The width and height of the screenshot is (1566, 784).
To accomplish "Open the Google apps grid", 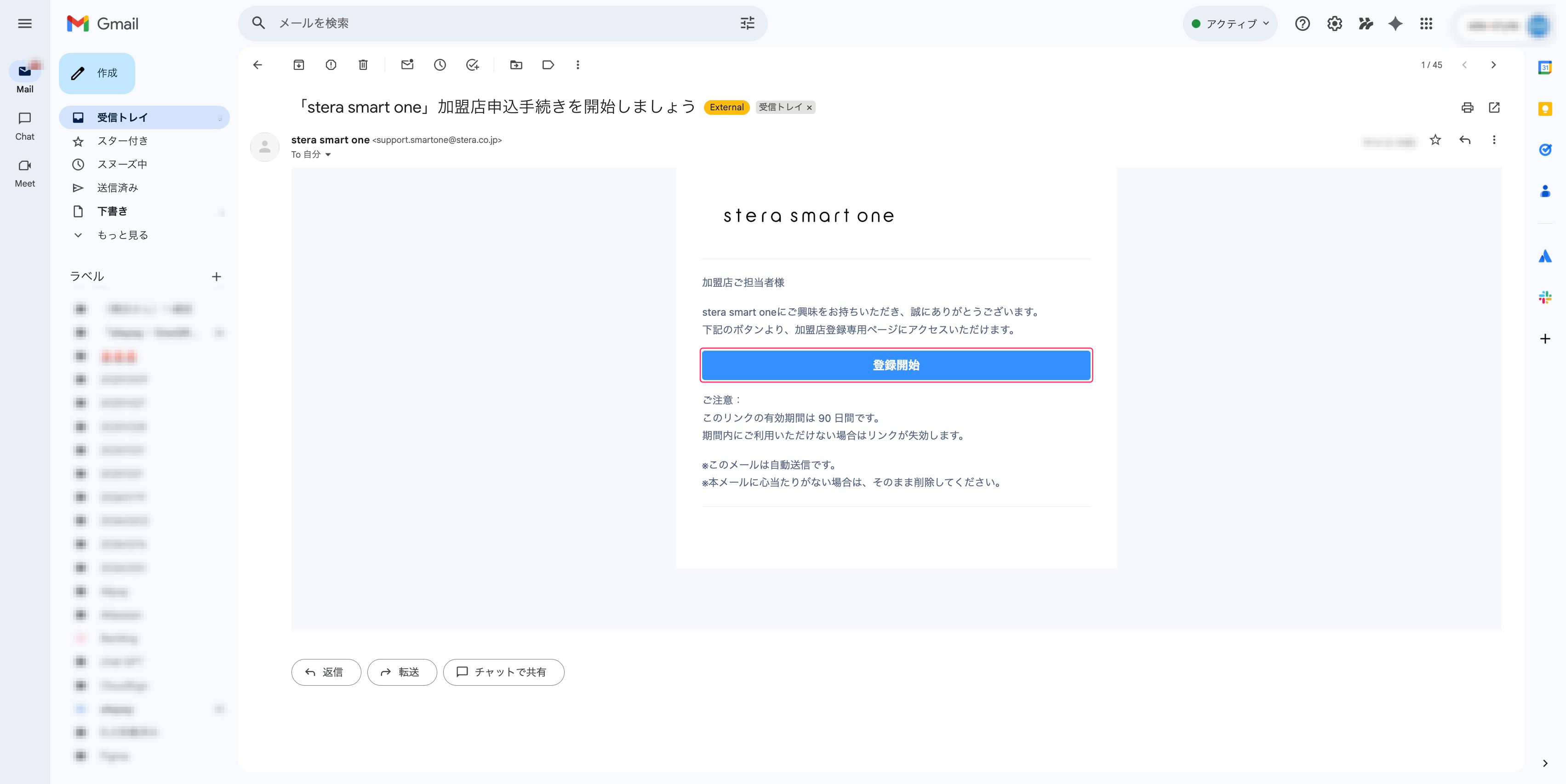I will click(1426, 24).
